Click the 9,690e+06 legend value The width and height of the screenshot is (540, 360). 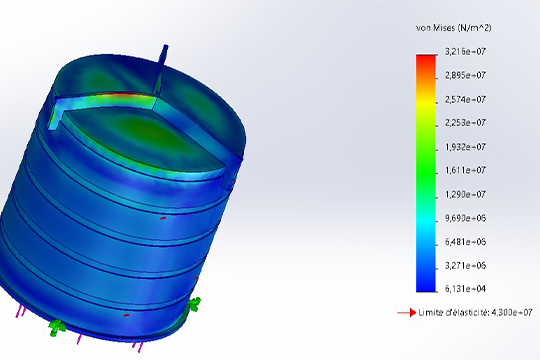[465, 218]
